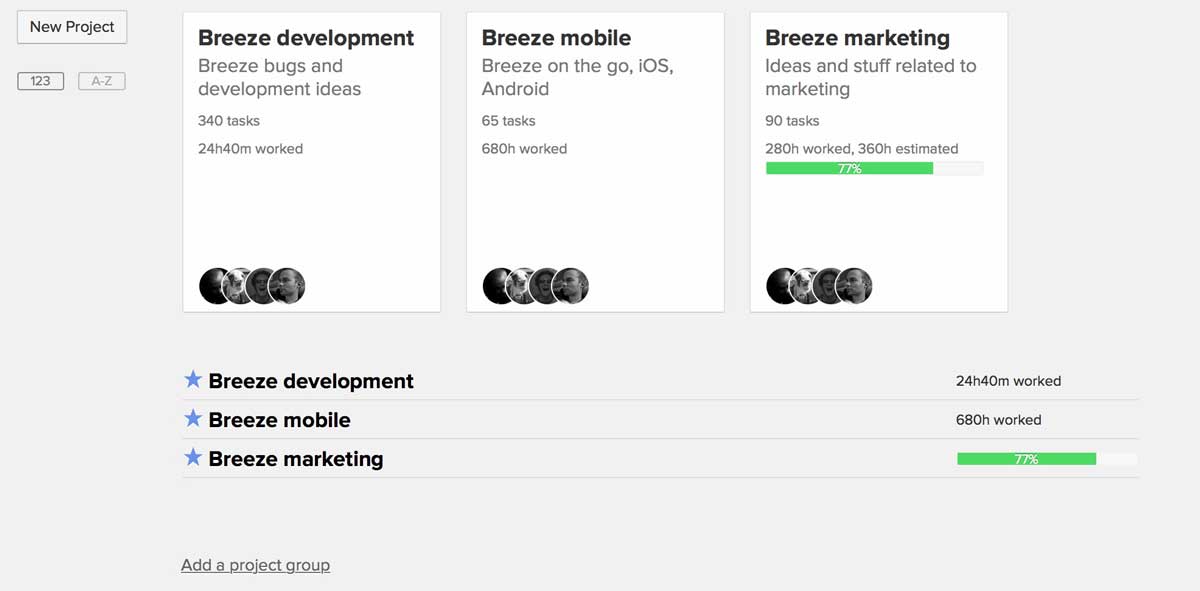Image resolution: width=1200 pixels, height=591 pixels.
Task: Select Breeze mobile in the project list
Action: [278, 420]
